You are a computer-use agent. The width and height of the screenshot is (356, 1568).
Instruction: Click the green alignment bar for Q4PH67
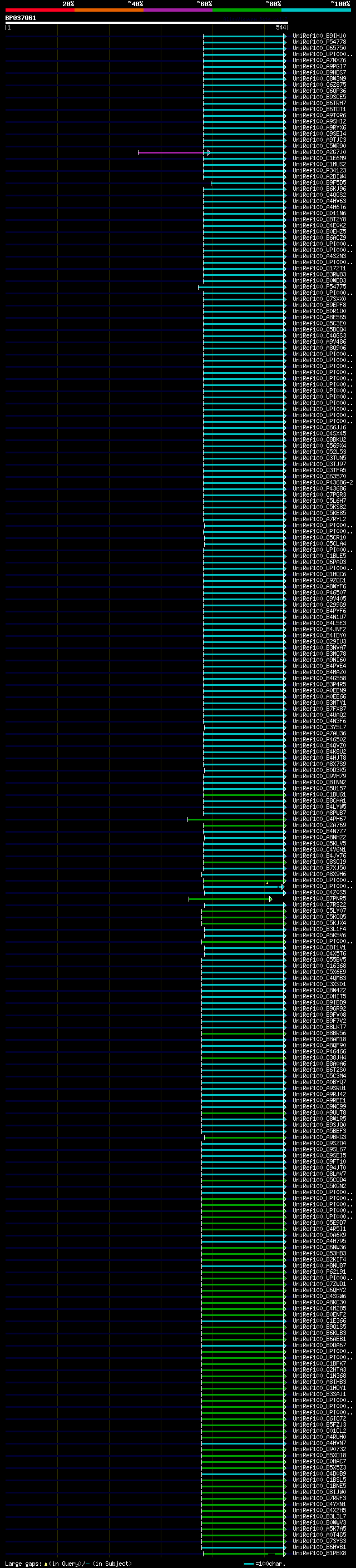(237, 819)
